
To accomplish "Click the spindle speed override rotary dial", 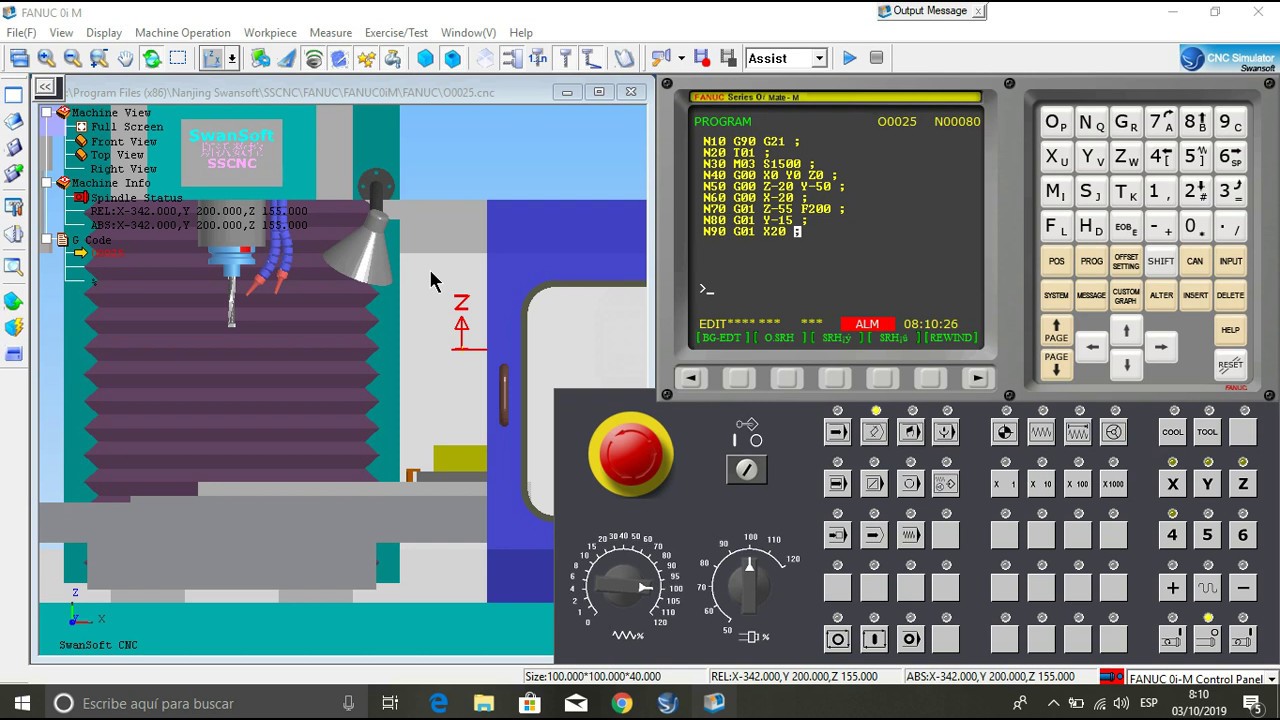I will click(x=749, y=584).
